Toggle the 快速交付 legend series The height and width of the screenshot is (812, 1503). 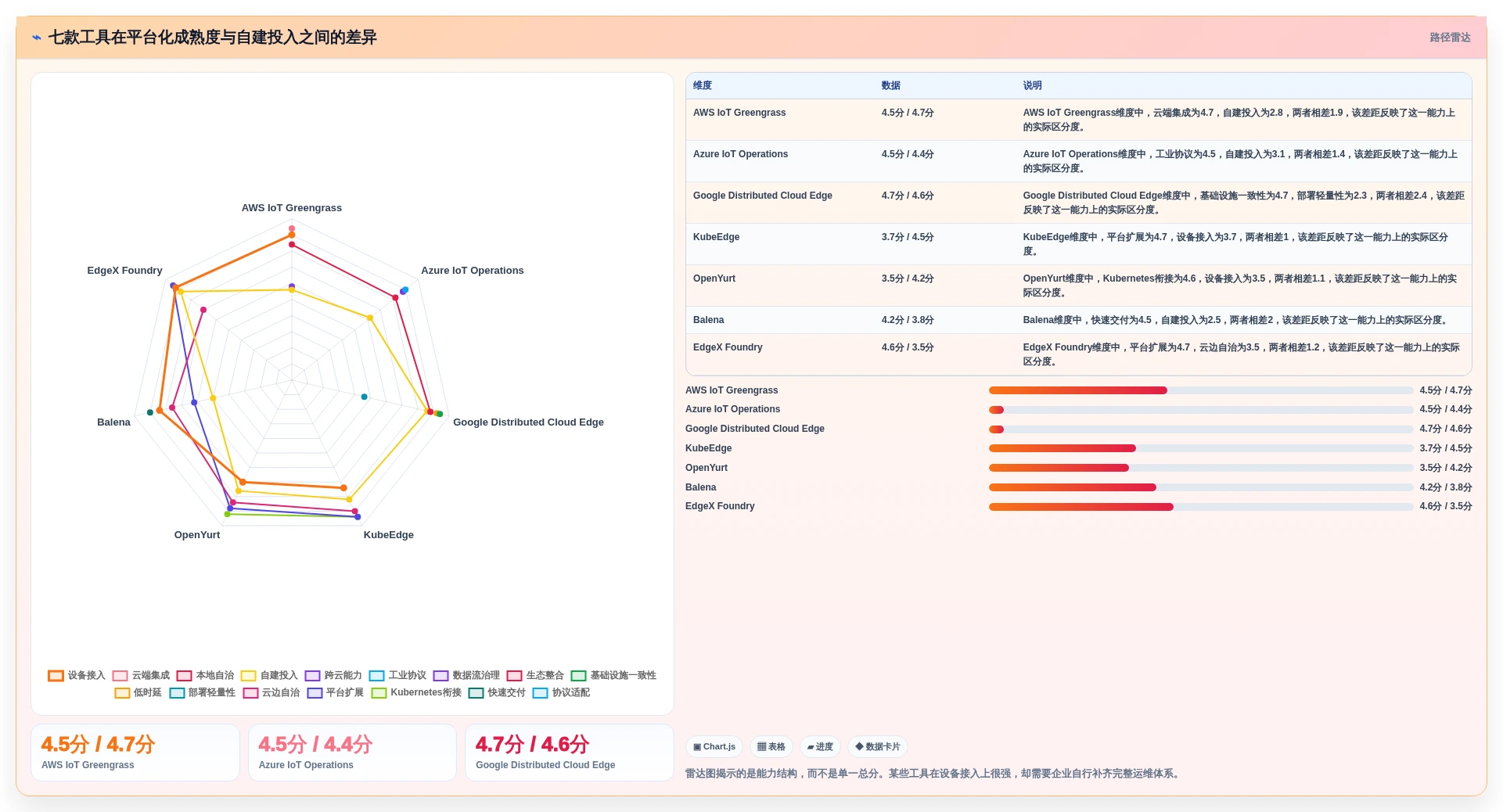497,692
